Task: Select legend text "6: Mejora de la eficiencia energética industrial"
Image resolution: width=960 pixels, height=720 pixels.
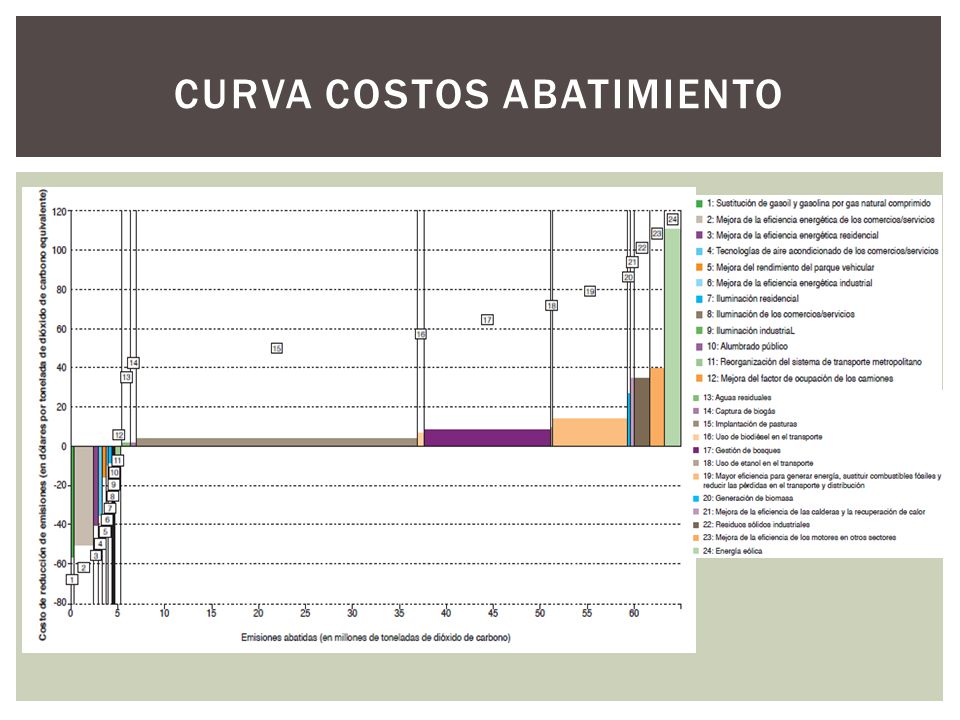Action: tap(789, 283)
